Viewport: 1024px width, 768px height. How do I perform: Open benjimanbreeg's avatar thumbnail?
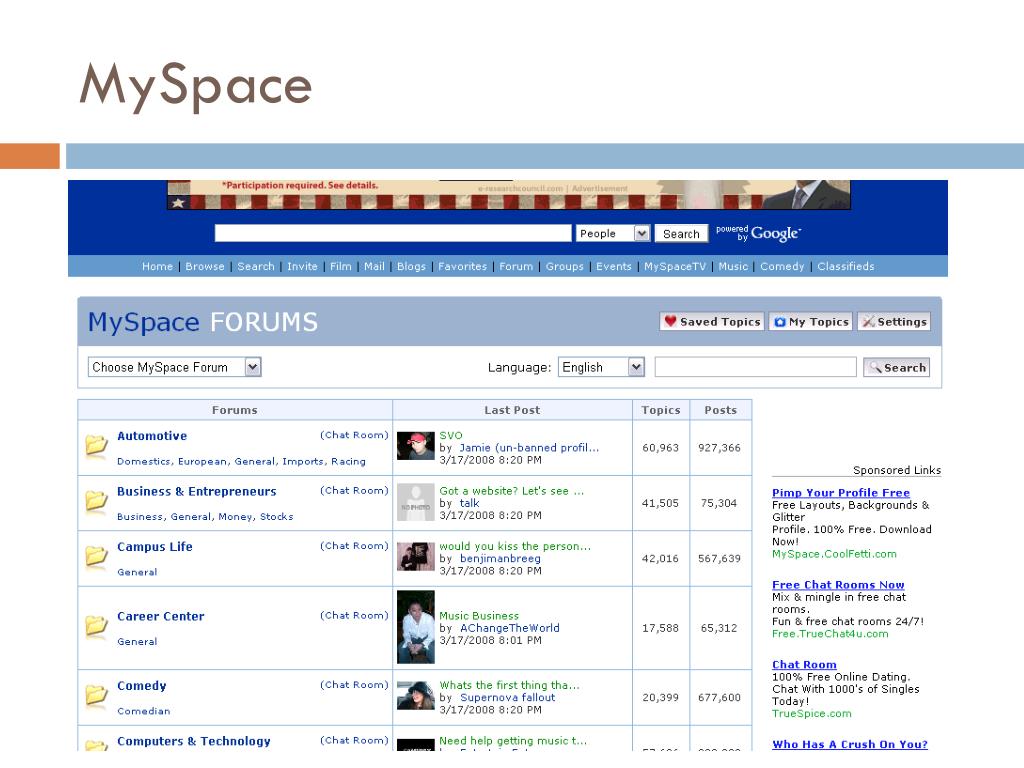pyautogui.click(x=416, y=556)
